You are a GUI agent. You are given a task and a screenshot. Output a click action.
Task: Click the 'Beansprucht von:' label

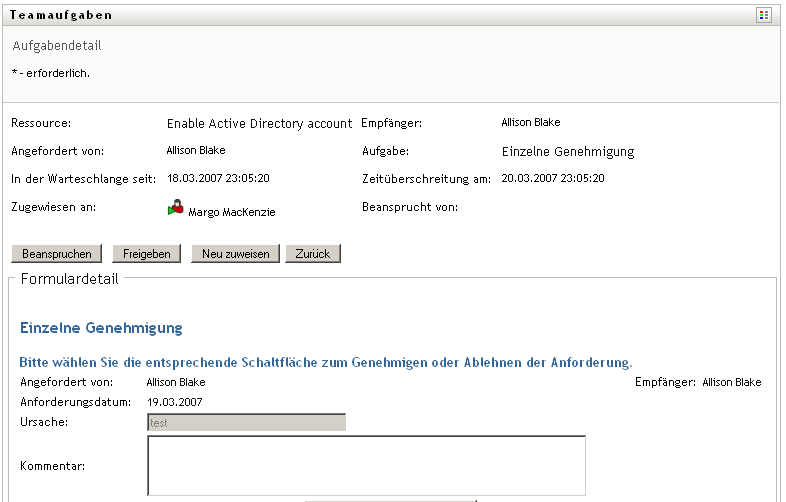tap(410, 207)
